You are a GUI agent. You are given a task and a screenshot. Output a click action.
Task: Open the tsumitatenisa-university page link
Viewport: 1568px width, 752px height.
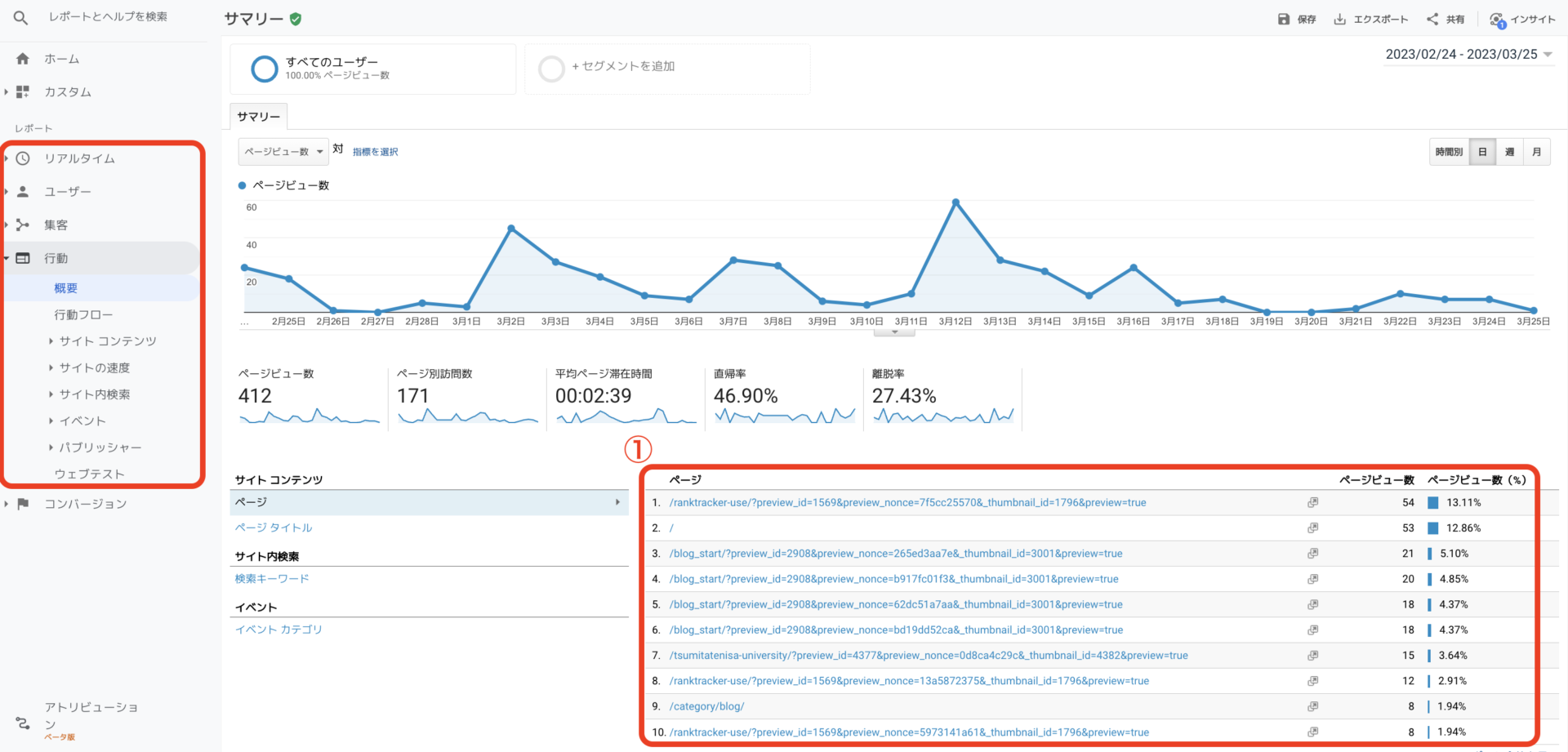(929, 656)
